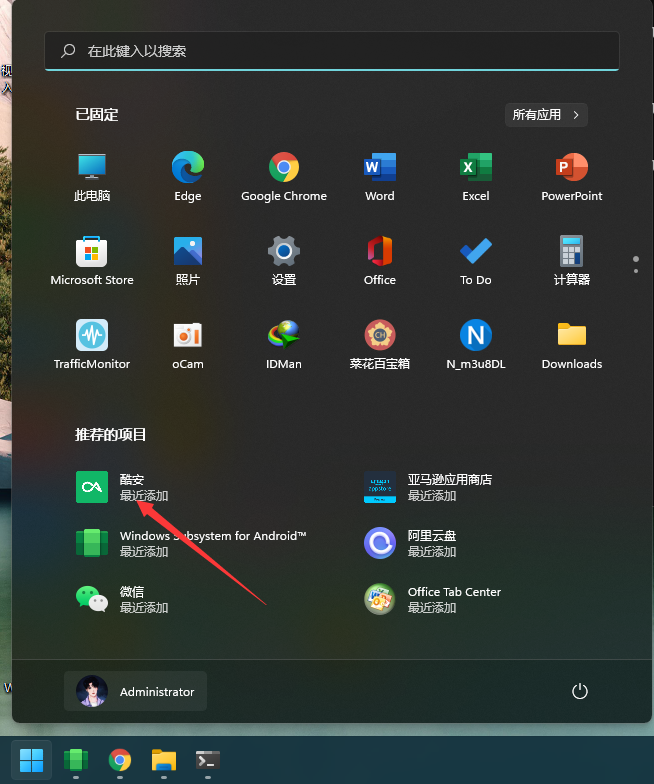Open Microsoft Store
The height and width of the screenshot is (784, 654).
pyautogui.click(x=92, y=261)
